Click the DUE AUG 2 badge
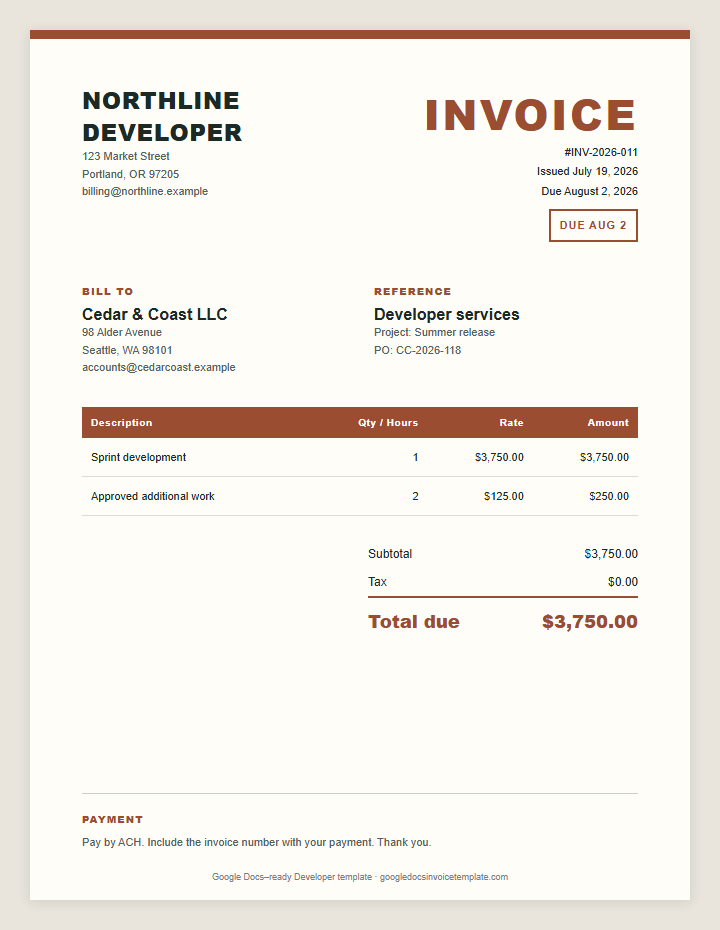The image size is (720, 930). 593,225
